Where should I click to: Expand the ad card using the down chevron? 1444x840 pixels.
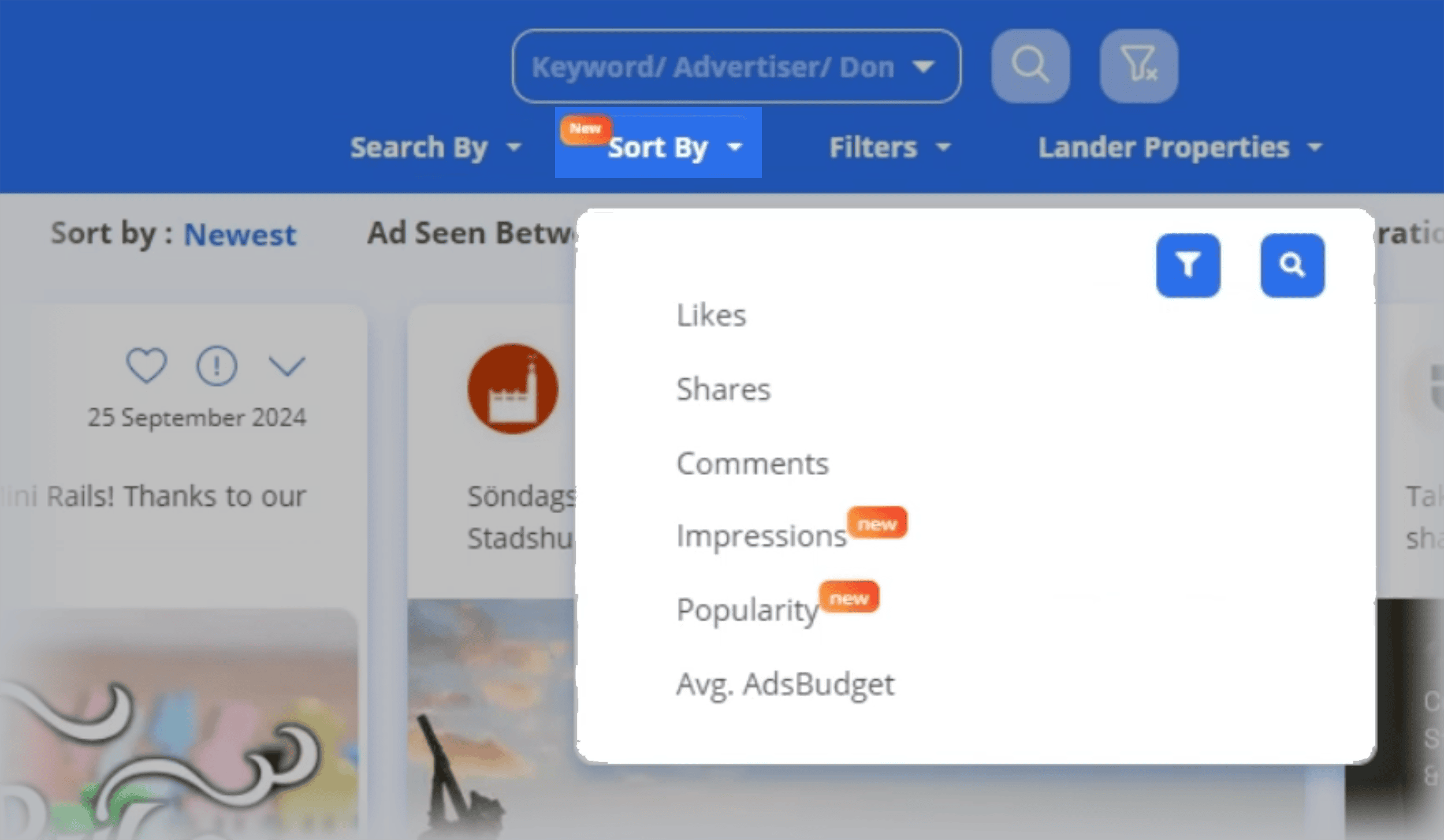[x=288, y=365]
